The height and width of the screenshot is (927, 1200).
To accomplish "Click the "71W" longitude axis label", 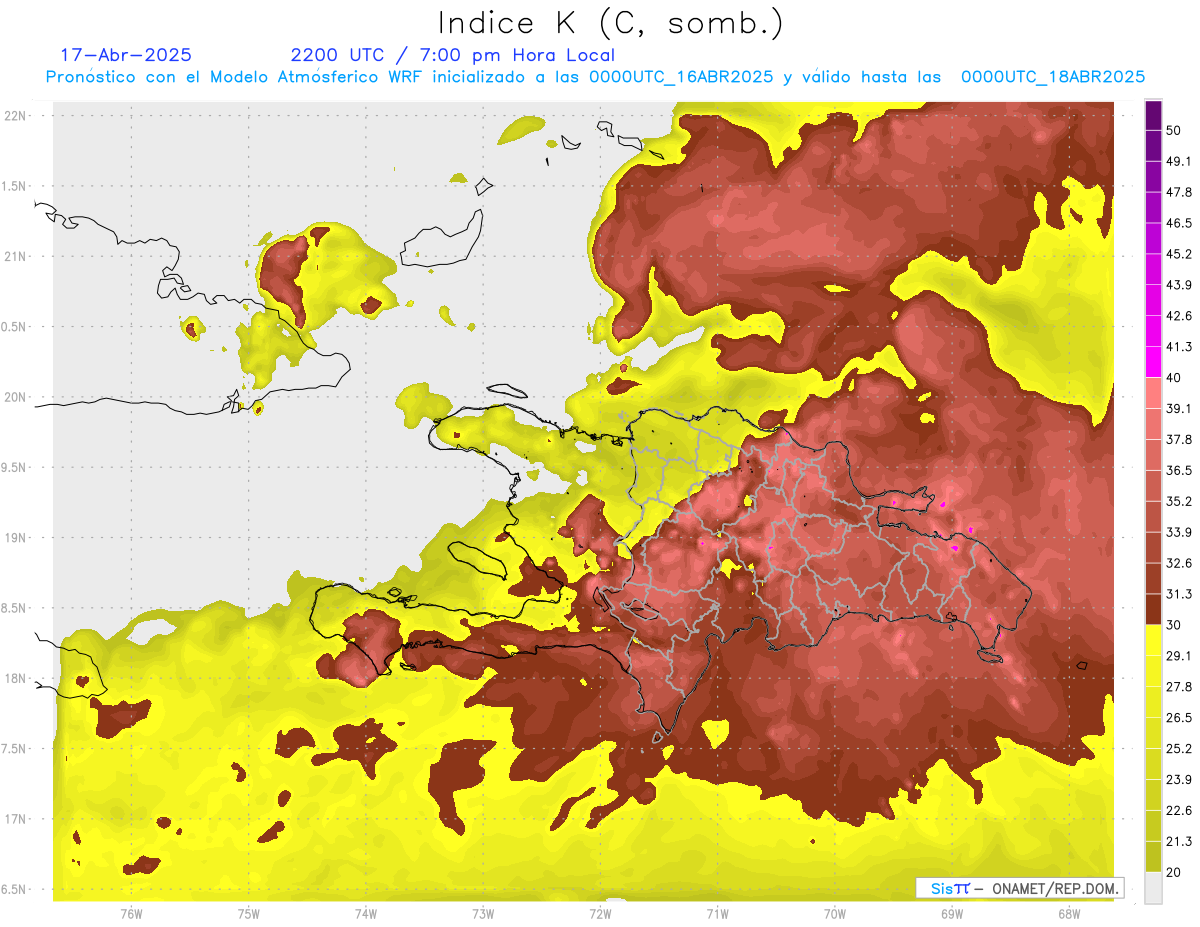I will [x=717, y=914].
